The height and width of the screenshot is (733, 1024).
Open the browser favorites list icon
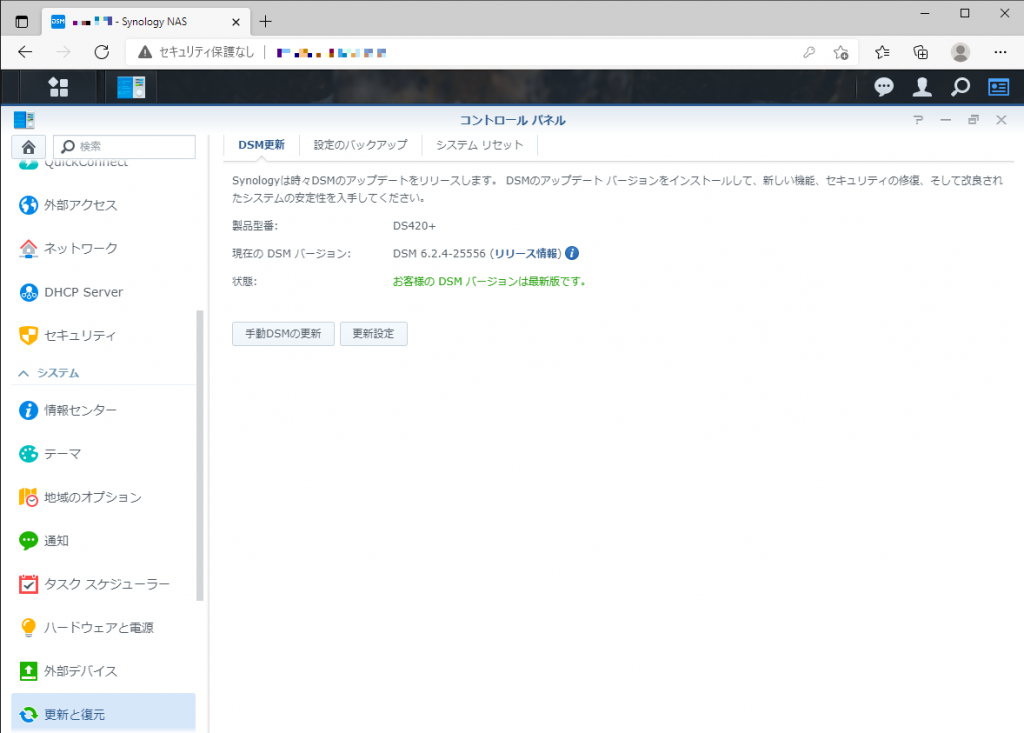tap(882, 52)
